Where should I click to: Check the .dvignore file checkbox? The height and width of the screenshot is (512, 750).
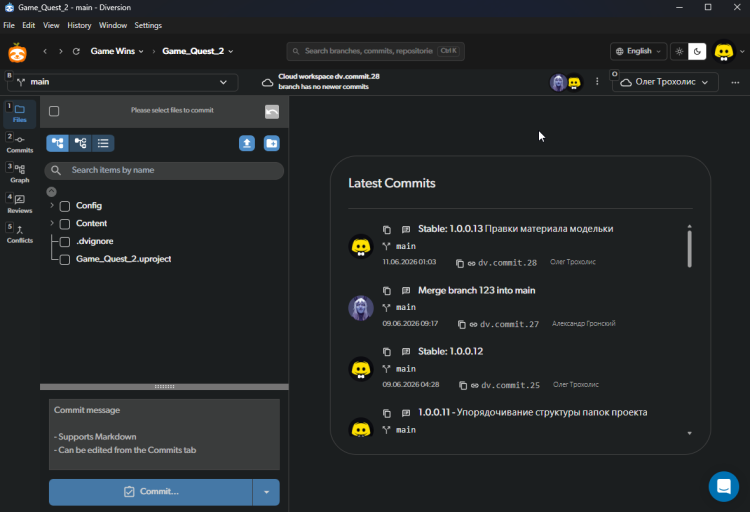click(65, 242)
